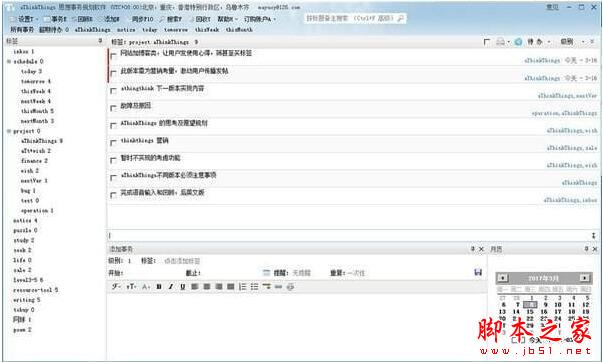Close the 添加事务 panel

click(481, 249)
